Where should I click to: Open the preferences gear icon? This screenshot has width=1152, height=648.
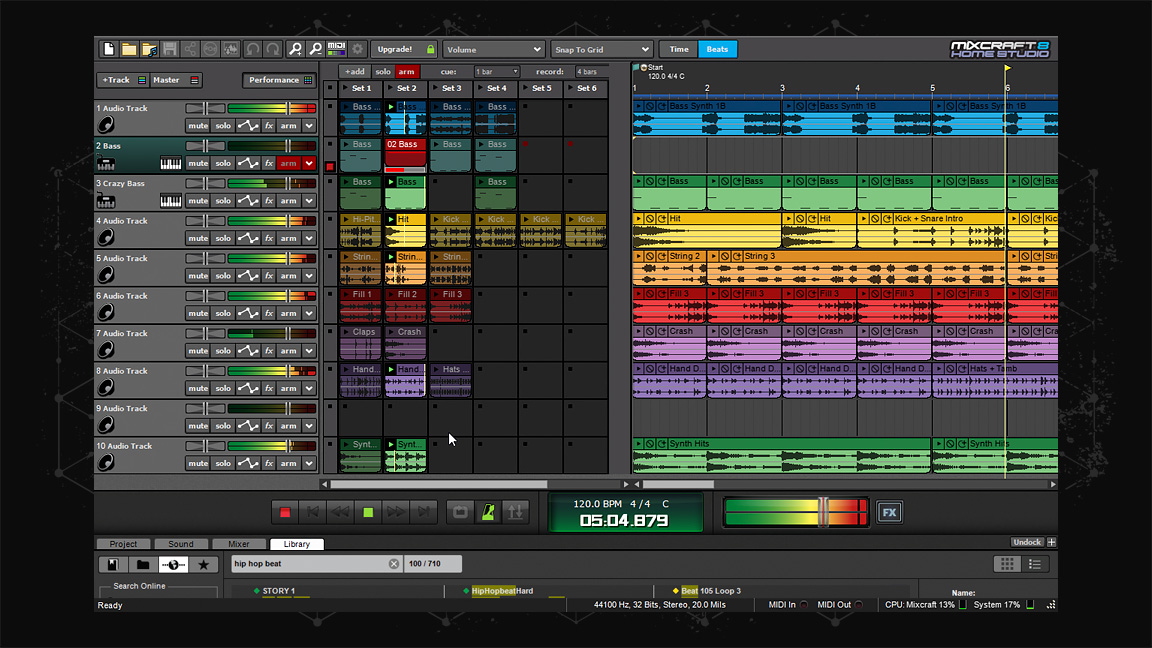(356, 48)
